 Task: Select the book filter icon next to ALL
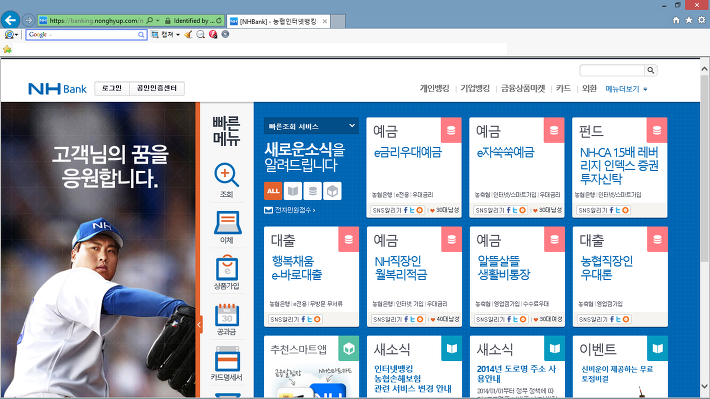(x=293, y=191)
